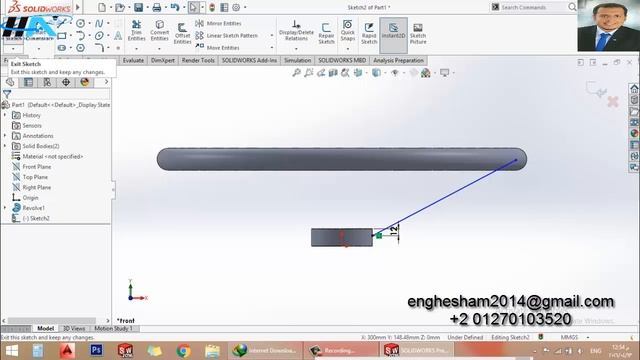Open Edit Appearance in view toolbar
The width and height of the screenshot is (640, 360).
click(x=426, y=73)
